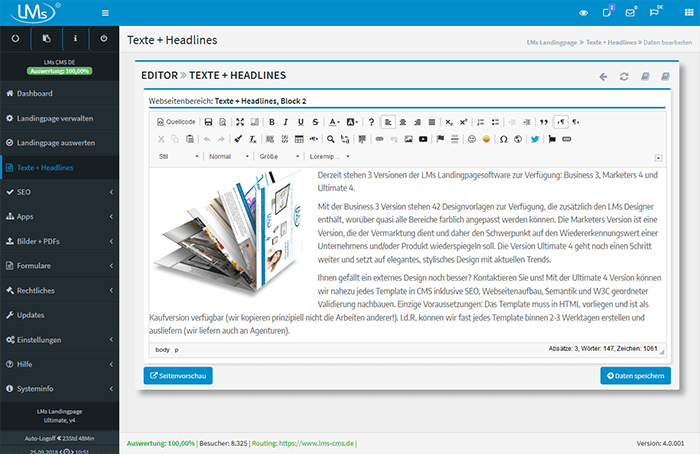Apply italic formatting to text
This screenshot has height=454, width=700.
pos(286,122)
